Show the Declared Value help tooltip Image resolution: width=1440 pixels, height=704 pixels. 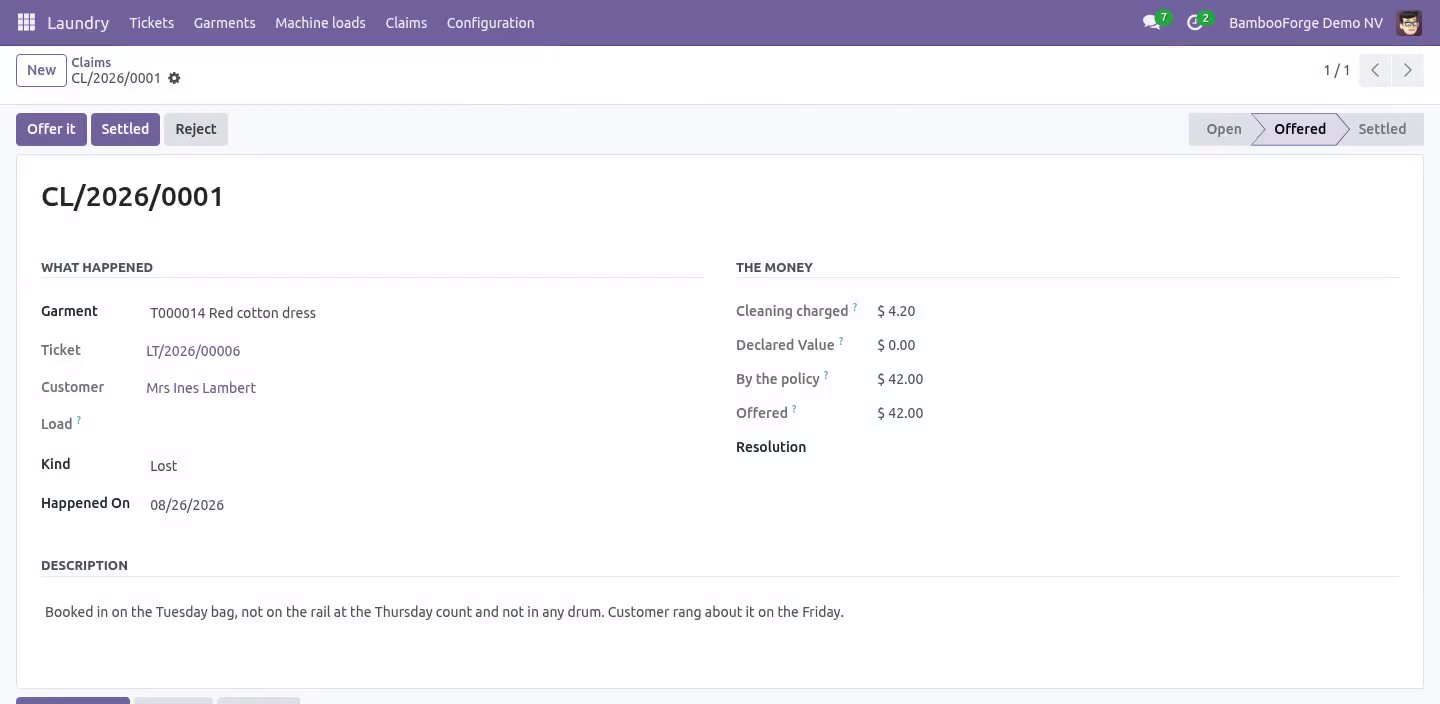(x=841, y=342)
